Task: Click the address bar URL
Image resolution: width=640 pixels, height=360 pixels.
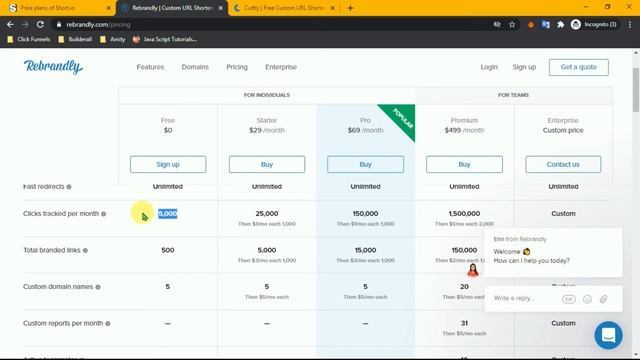Action: point(98,24)
